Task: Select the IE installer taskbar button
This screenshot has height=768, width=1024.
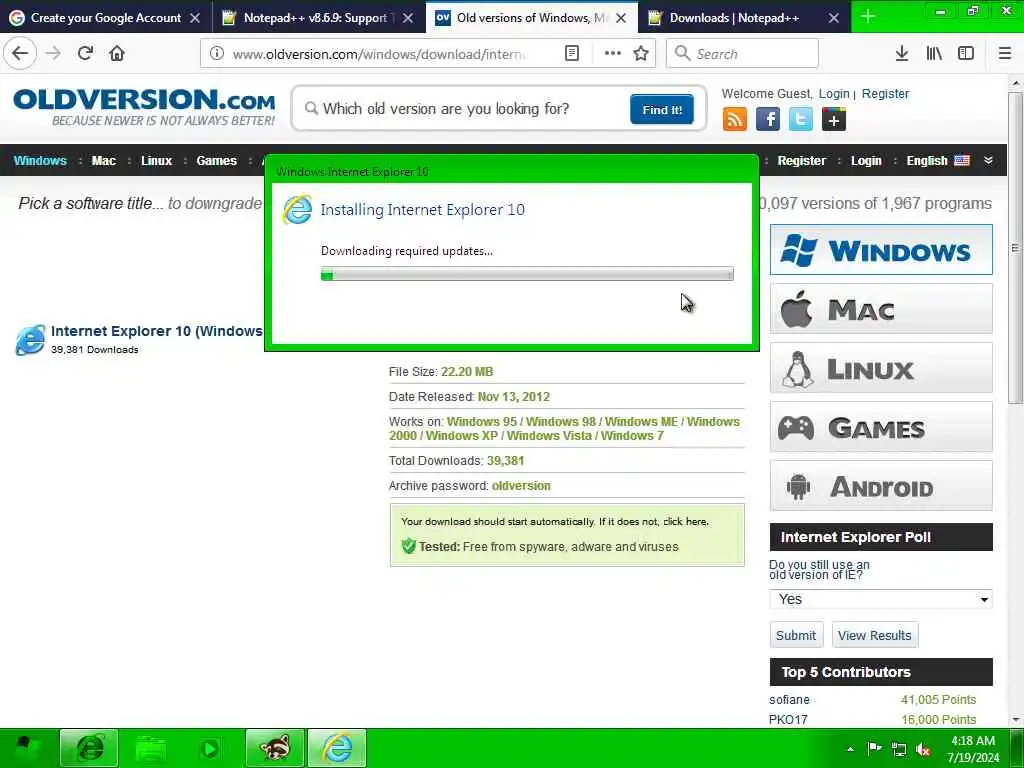Action: click(x=337, y=748)
